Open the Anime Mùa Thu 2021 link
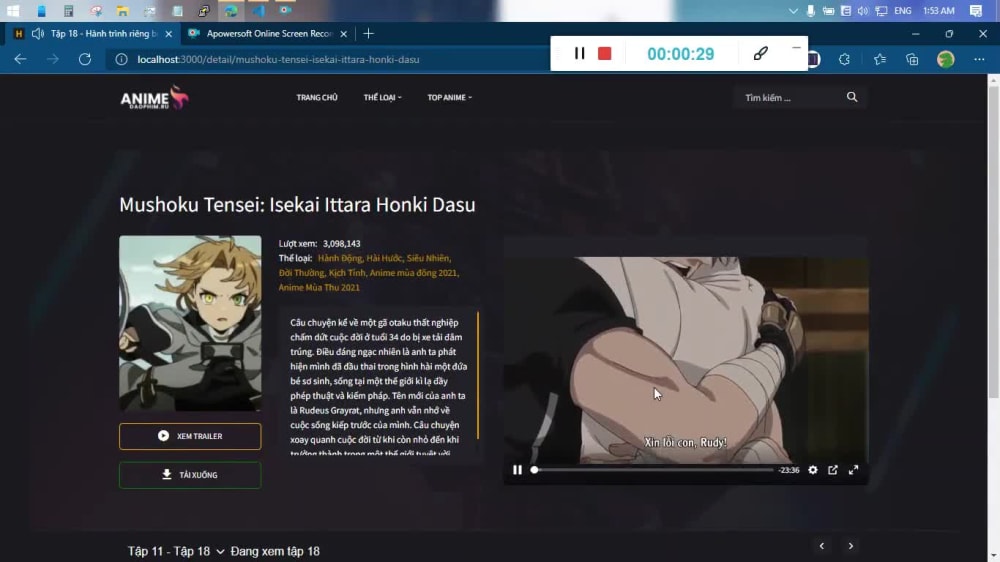Screen dimensions: 1000x562 point(319,288)
